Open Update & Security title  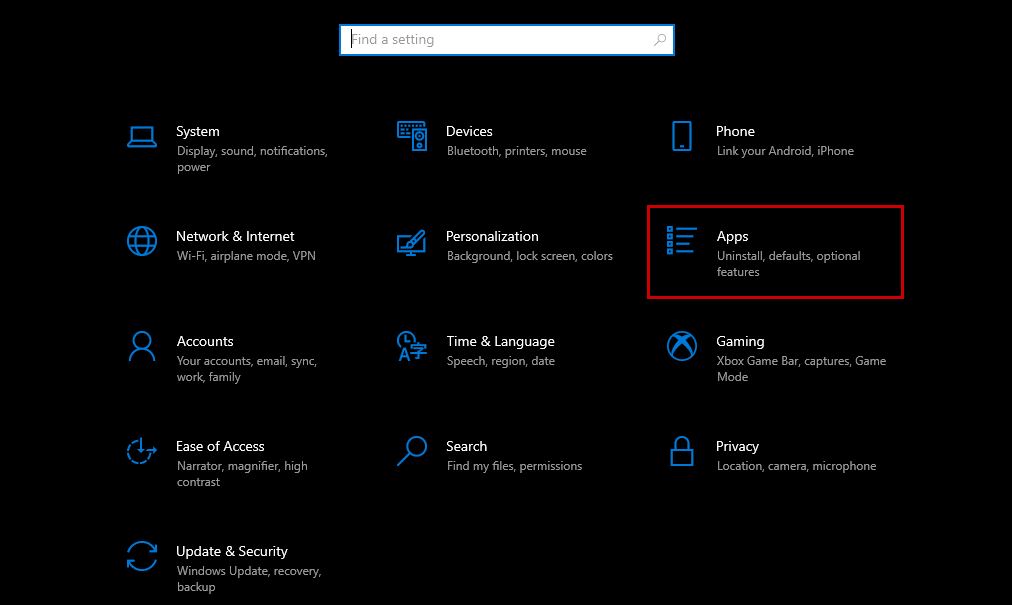pyautogui.click(x=232, y=551)
